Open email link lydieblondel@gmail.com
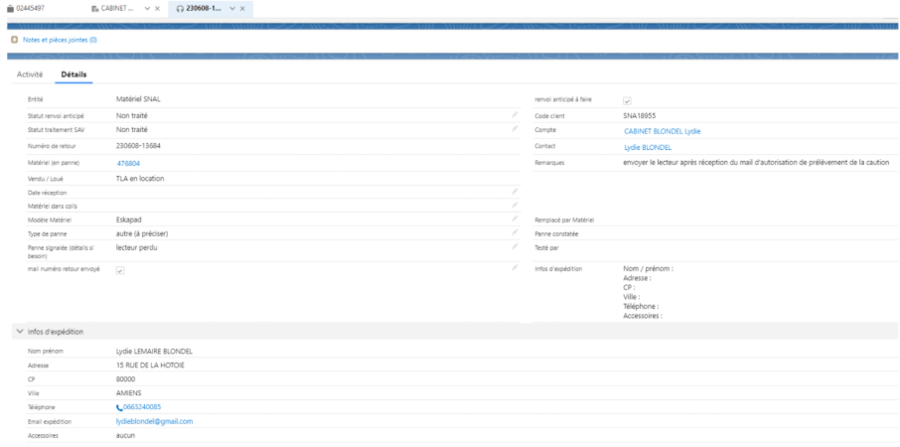The width and height of the screenshot is (900, 447). click(x=154, y=421)
